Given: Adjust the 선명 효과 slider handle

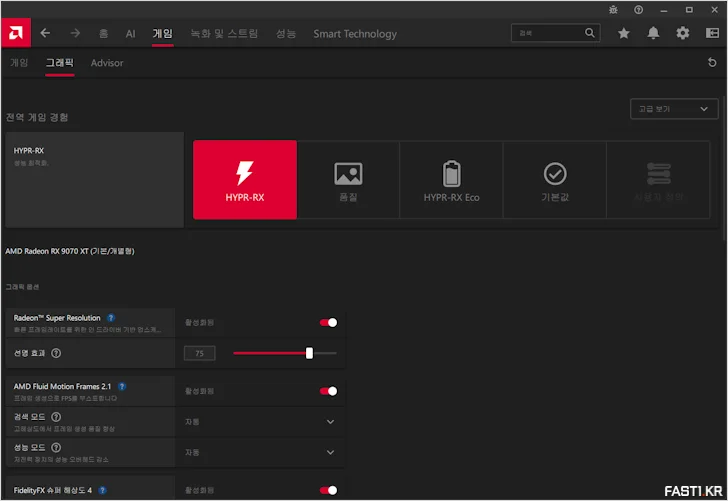Looking at the screenshot, I should (x=309, y=353).
